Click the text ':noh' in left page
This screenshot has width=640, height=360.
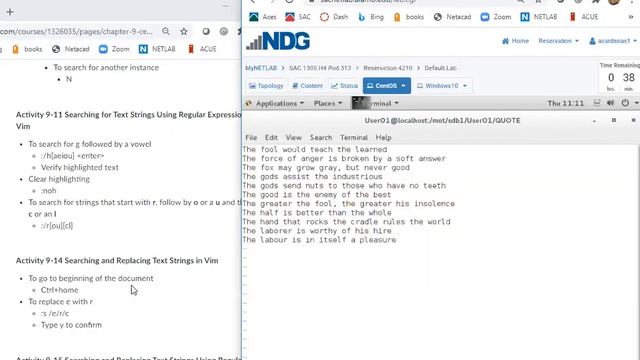point(49,191)
